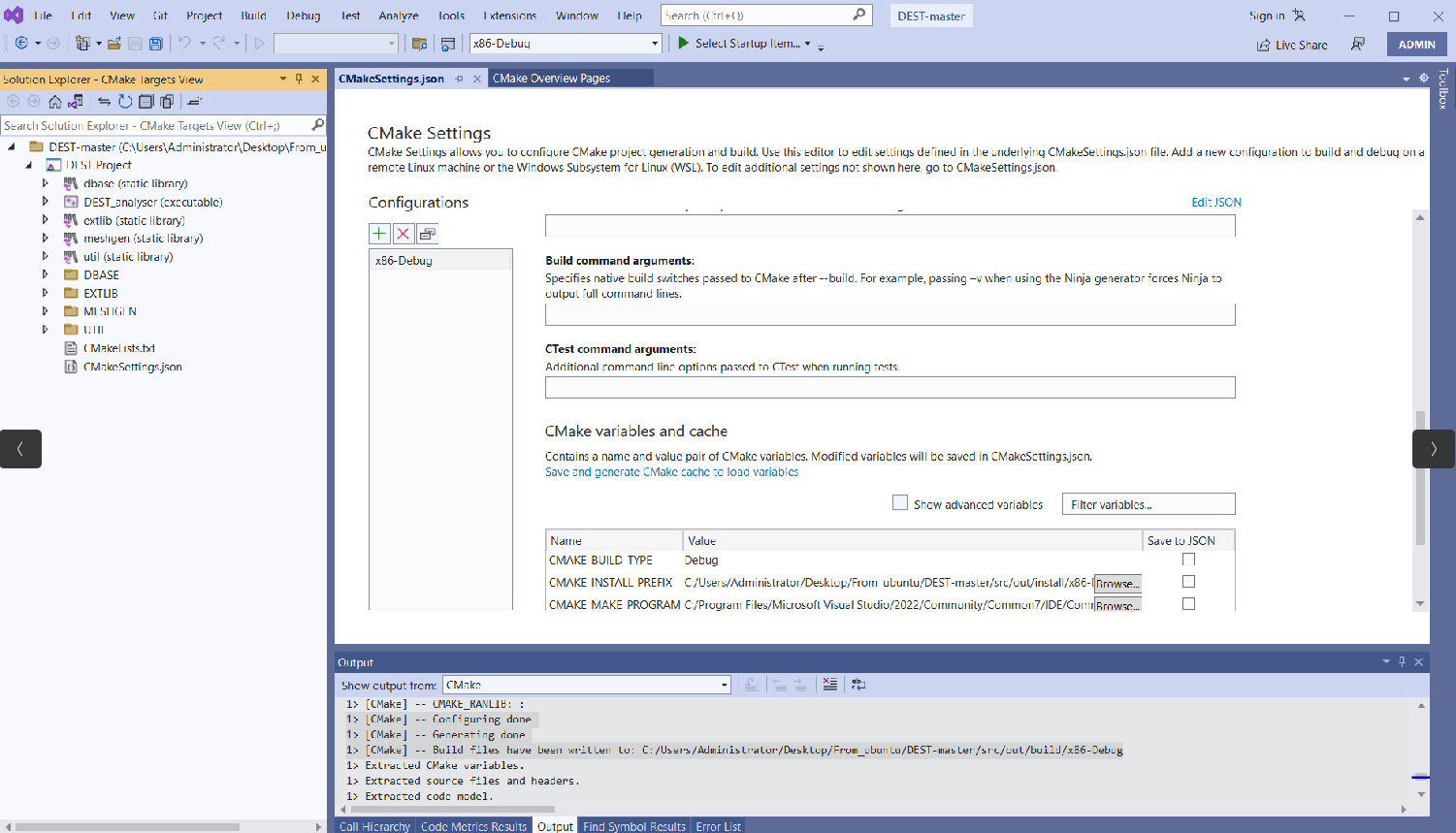The image size is (1456, 833).
Task: Click the Sync with Active Document icon
Action: coord(104,102)
